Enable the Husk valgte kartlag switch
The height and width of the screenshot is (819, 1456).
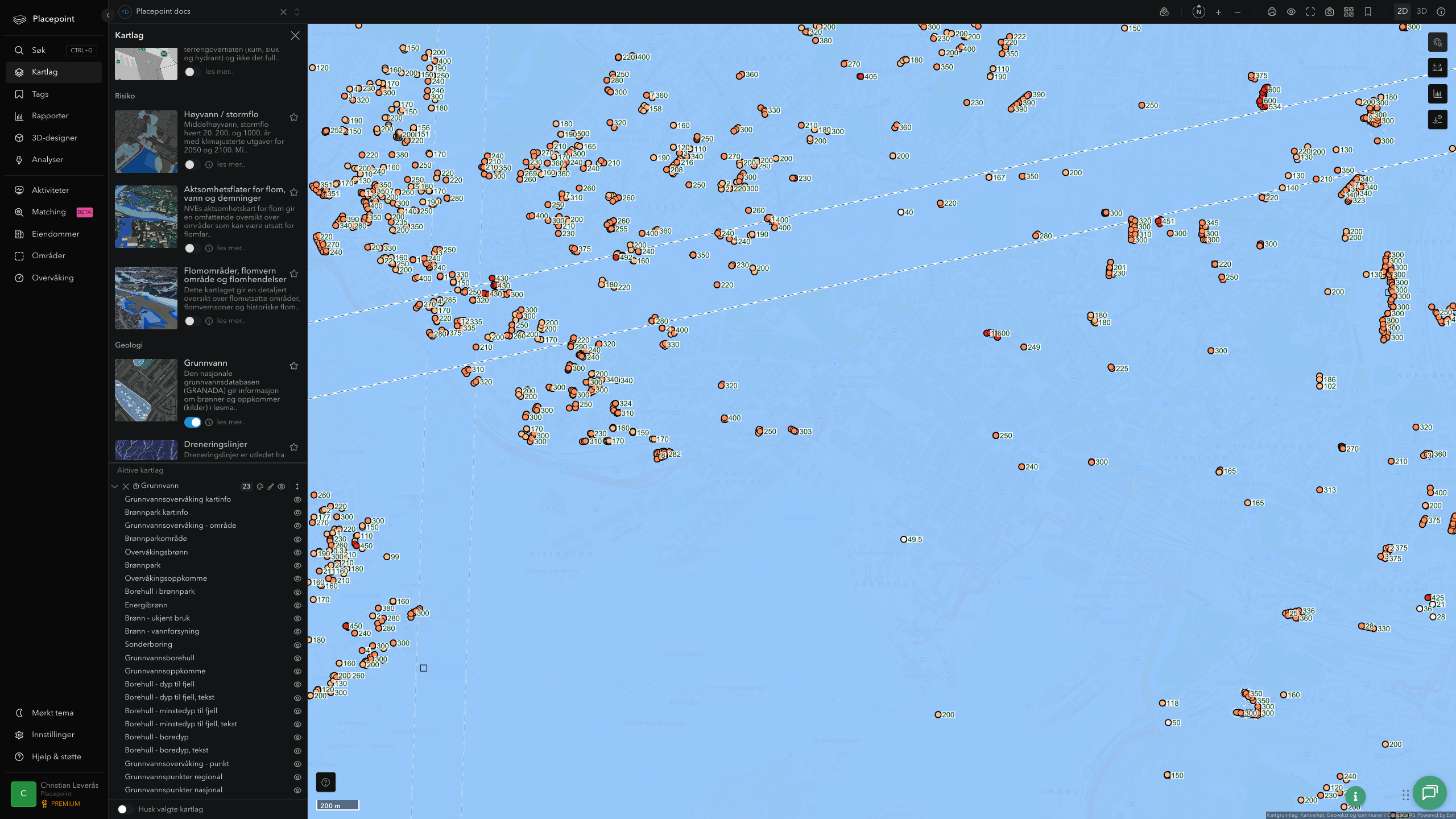125,809
